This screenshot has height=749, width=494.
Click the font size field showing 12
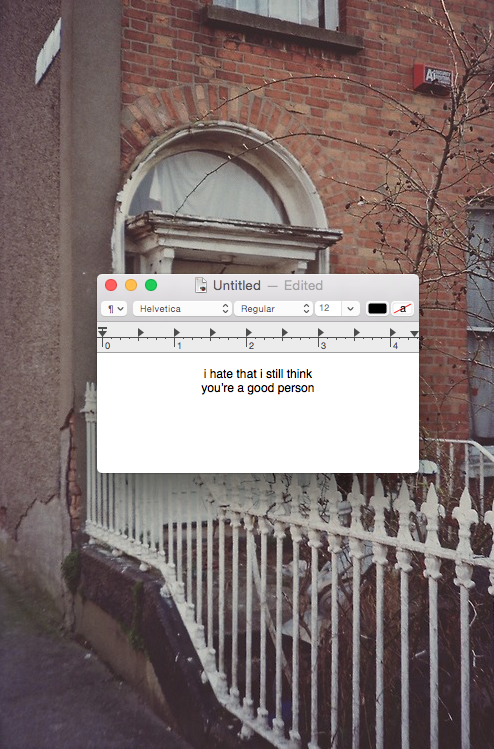click(x=328, y=309)
